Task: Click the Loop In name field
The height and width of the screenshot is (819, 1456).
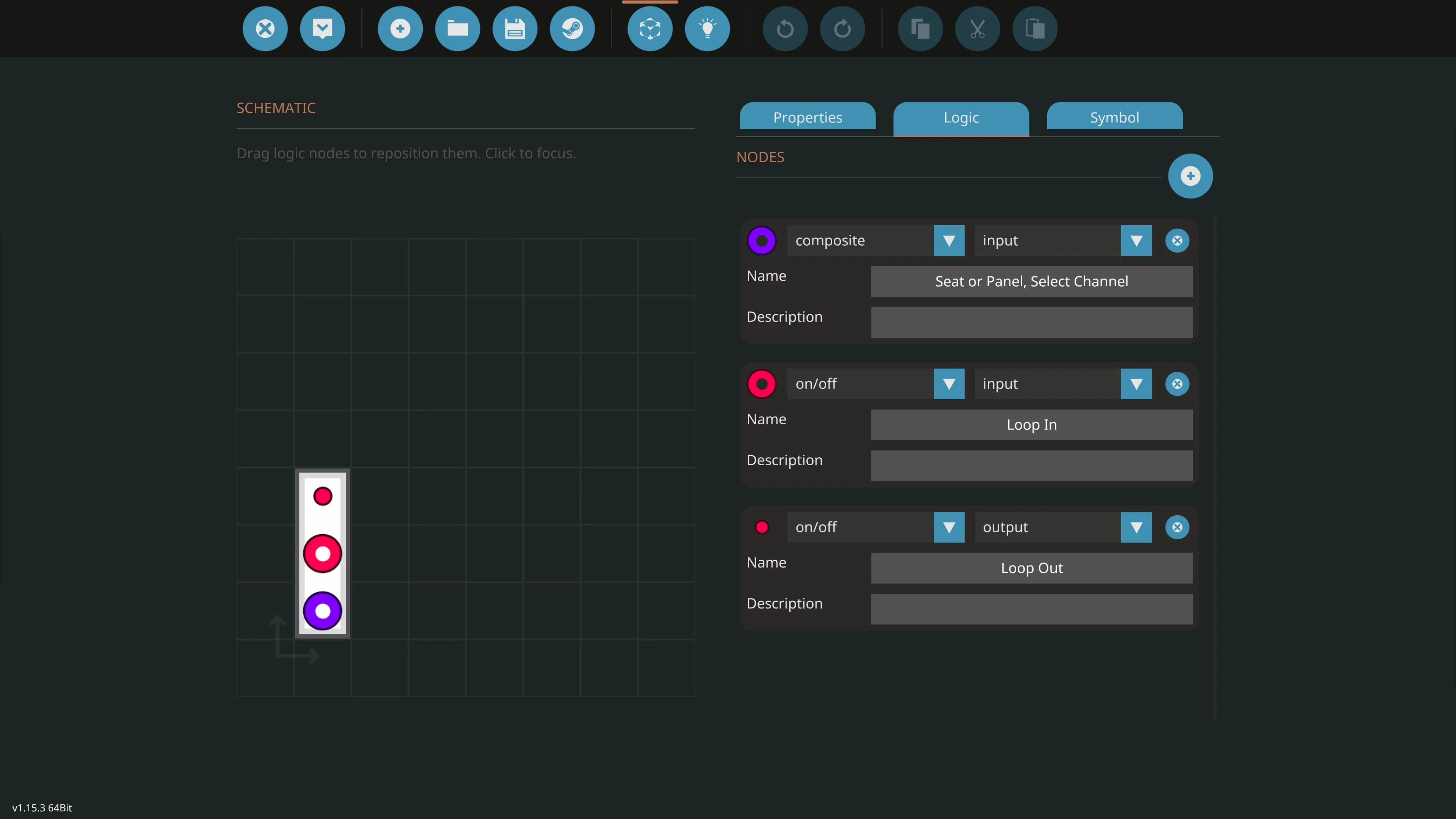Action: (x=1031, y=425)
